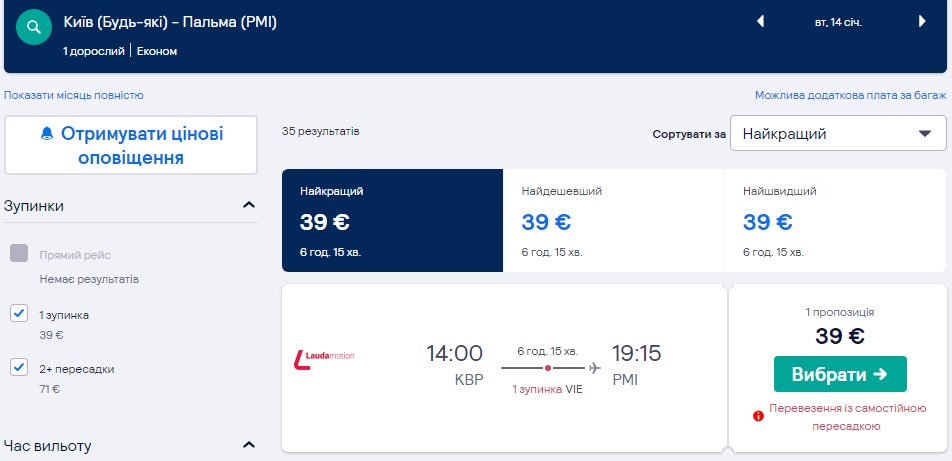Click the red VIE stopover dot
952x461 pixels.
(x=548, y=368)
